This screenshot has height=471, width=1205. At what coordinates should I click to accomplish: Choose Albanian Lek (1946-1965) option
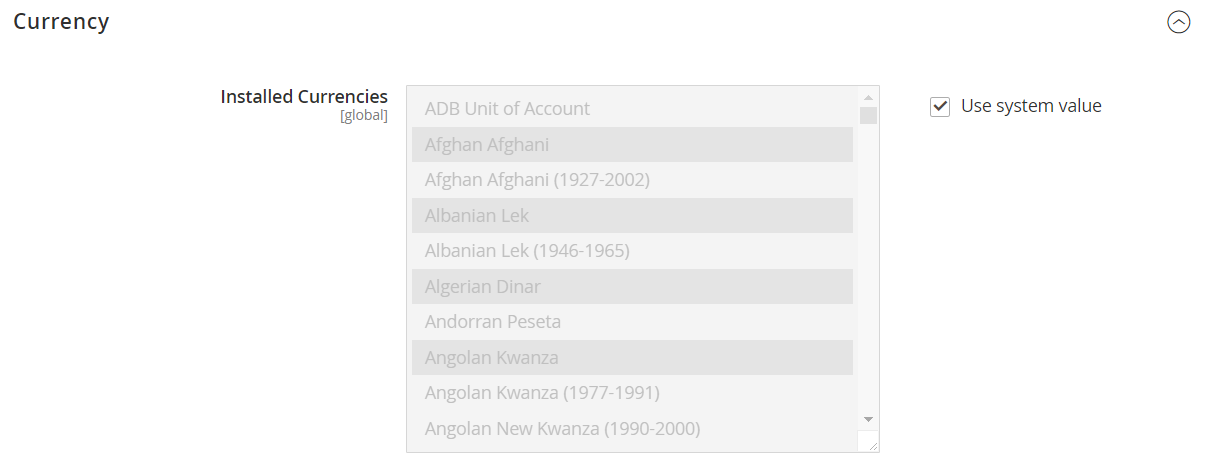click(632, 251)
